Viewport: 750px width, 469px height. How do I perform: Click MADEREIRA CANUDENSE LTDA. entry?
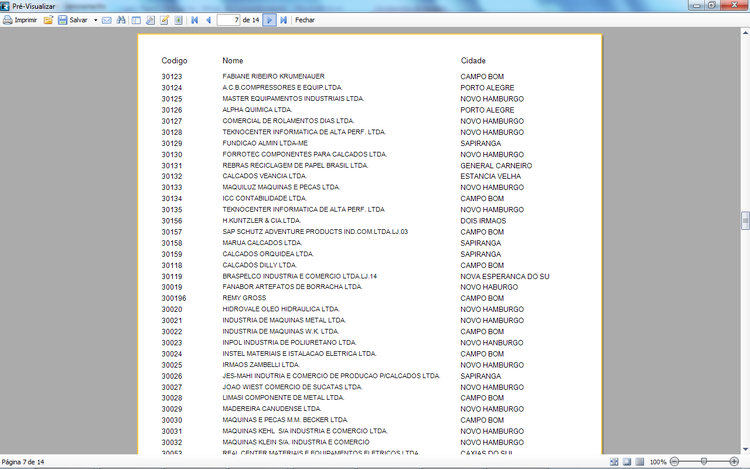coord(272,409)
